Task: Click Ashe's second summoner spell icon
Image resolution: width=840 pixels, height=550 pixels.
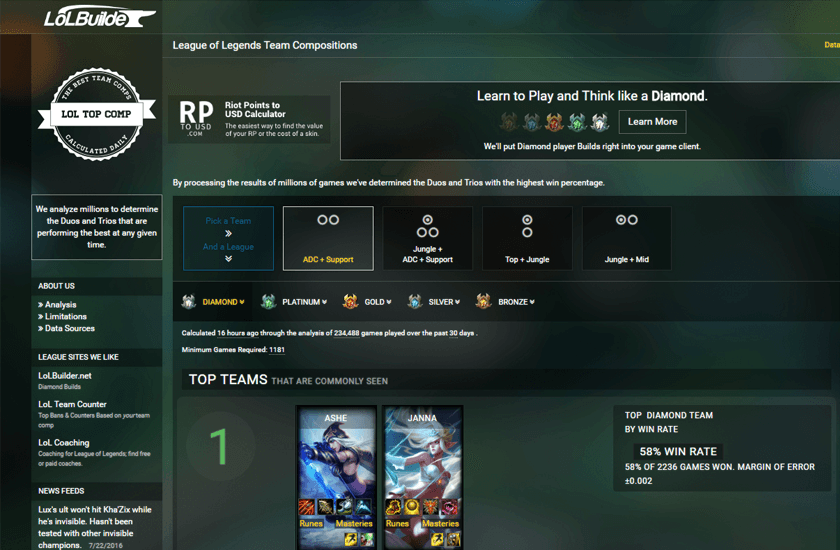Action: (366, 540)
